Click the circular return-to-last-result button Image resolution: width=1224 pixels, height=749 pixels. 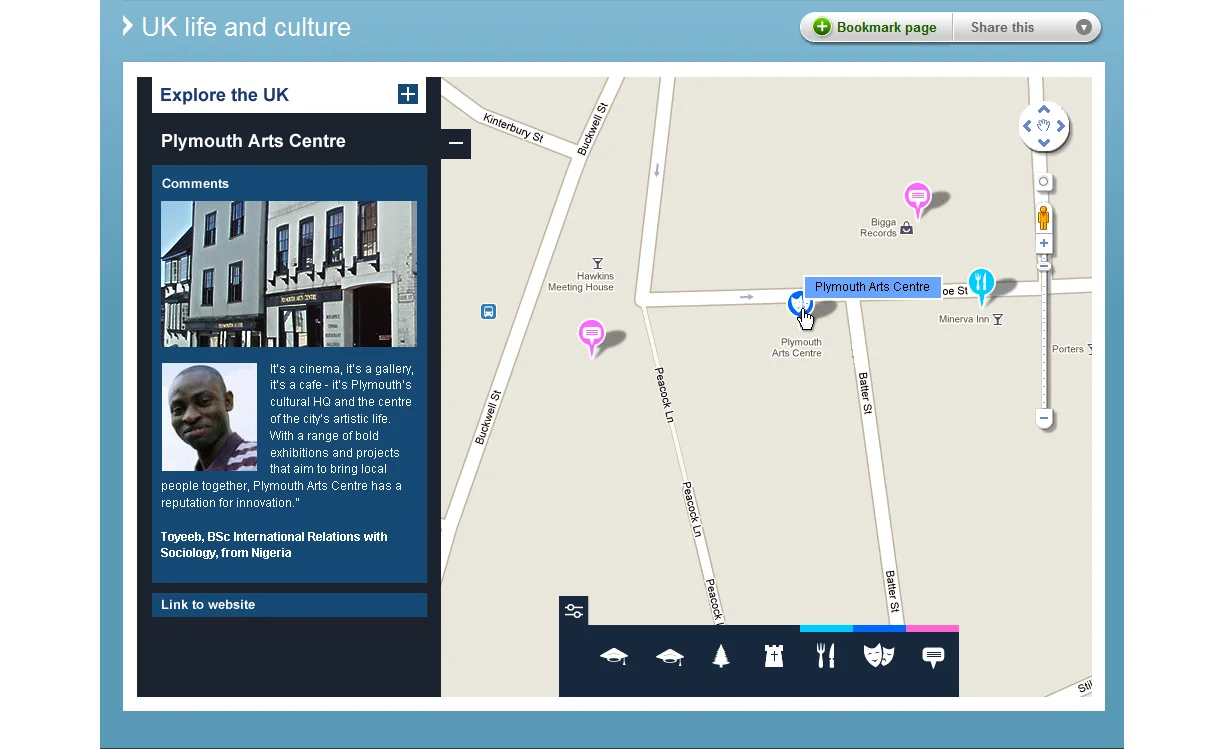(x=1044, y=182)
